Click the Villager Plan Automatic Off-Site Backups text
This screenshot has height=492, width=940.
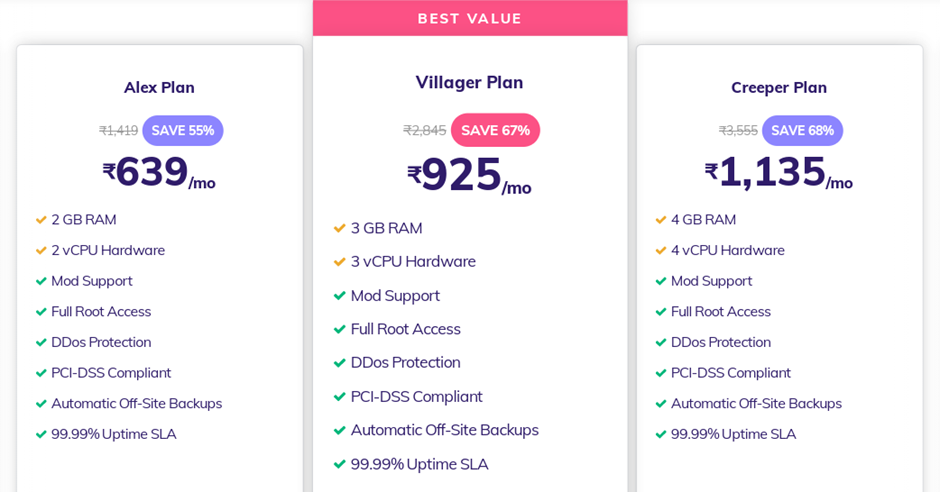tap(444, 430)
